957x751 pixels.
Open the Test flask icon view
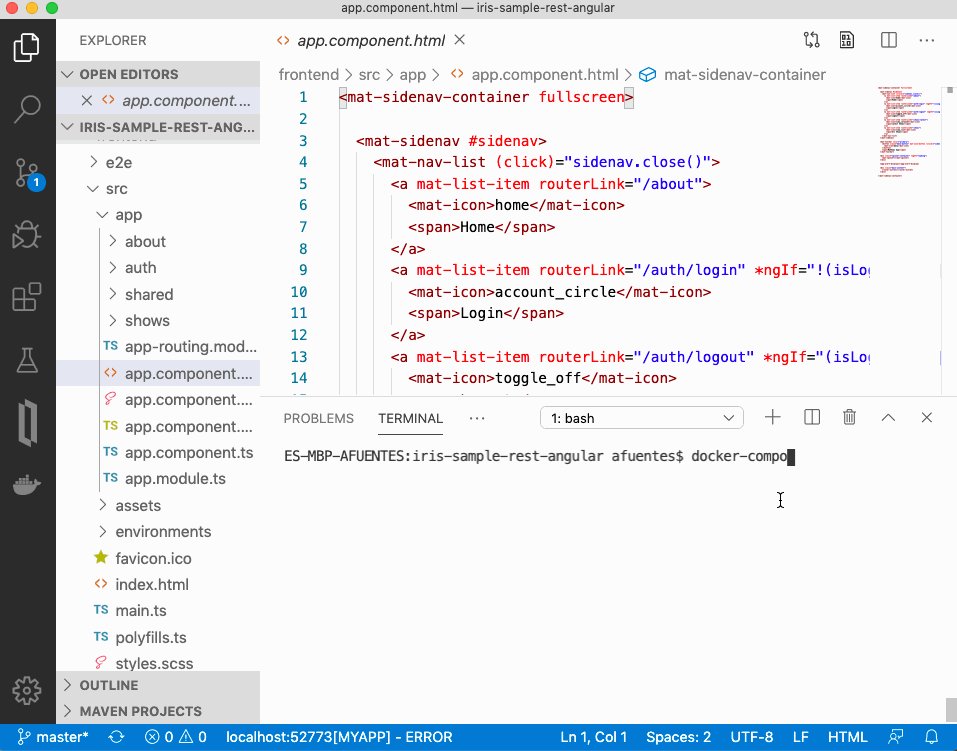27,361
